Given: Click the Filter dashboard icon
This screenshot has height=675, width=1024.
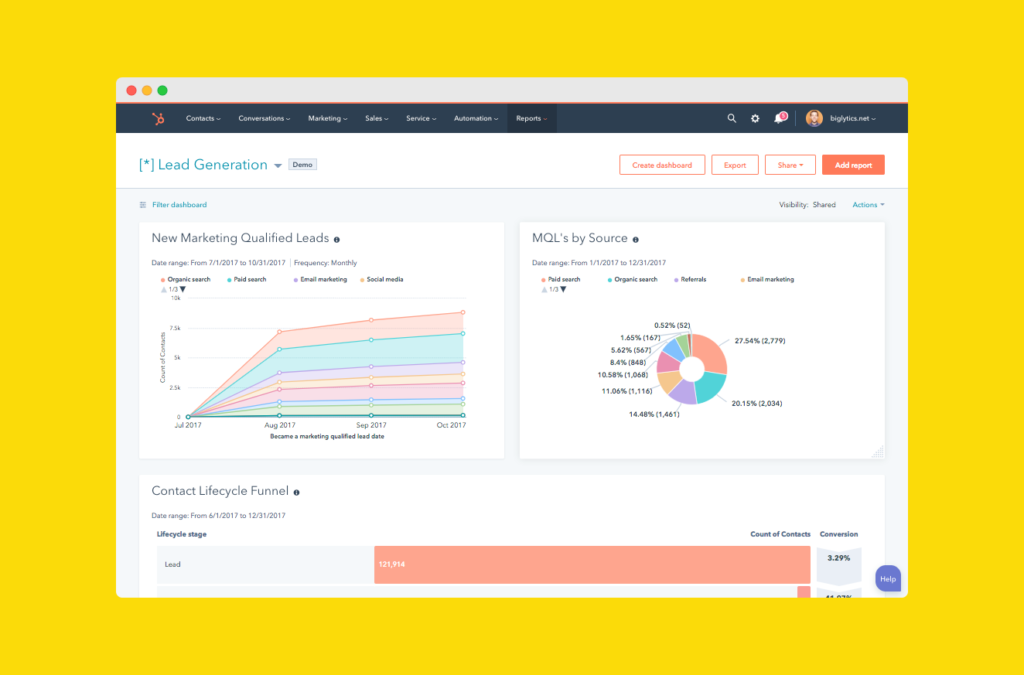Looking at the screenshot, I should click(x=143, y=205).
